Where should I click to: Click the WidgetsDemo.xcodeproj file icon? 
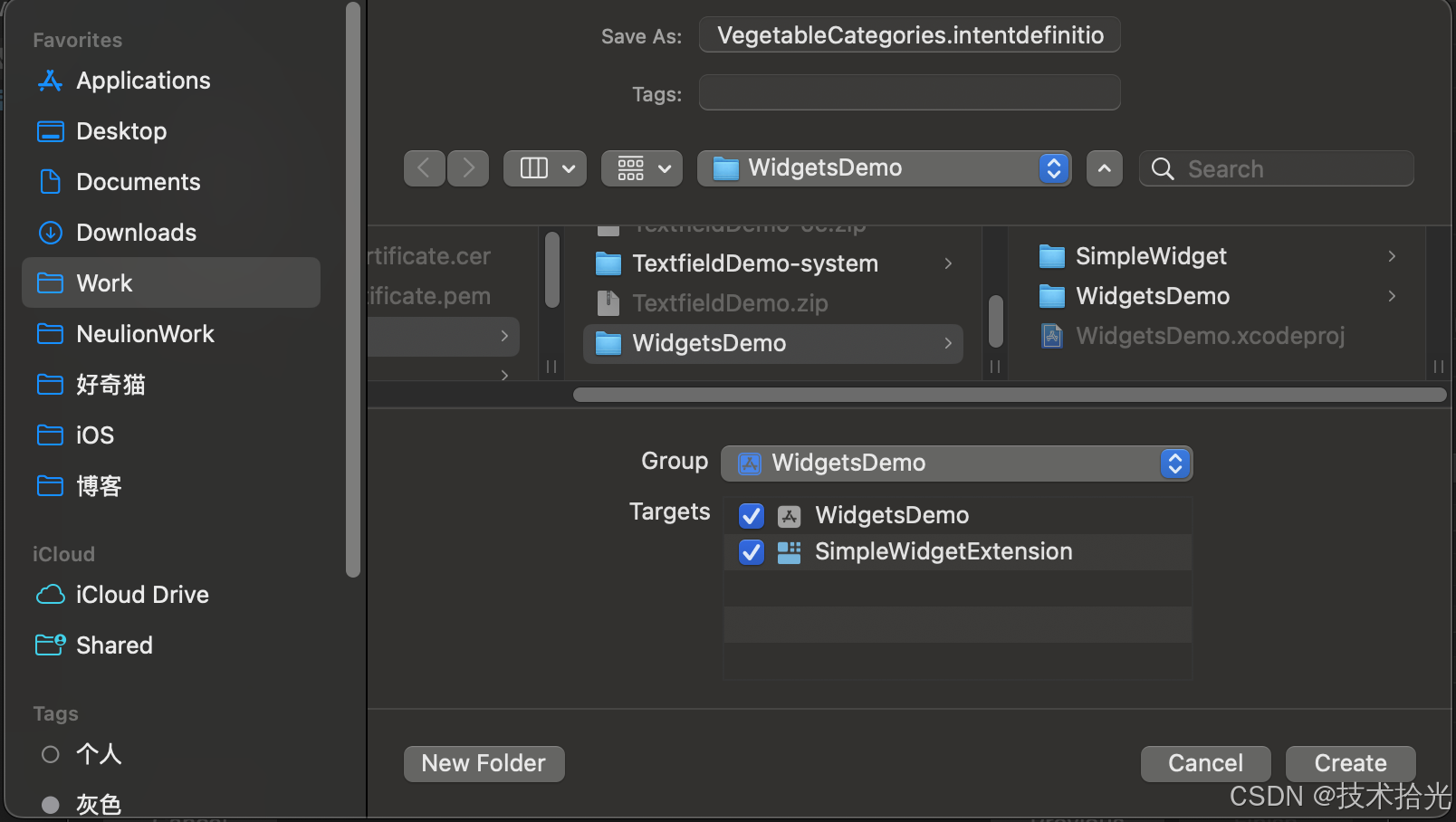pos(1051,336)
